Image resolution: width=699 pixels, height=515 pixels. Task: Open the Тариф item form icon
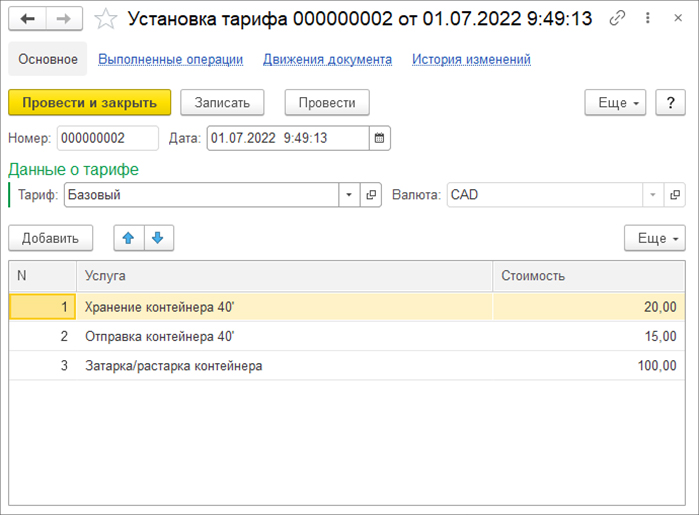pos(371,195)
